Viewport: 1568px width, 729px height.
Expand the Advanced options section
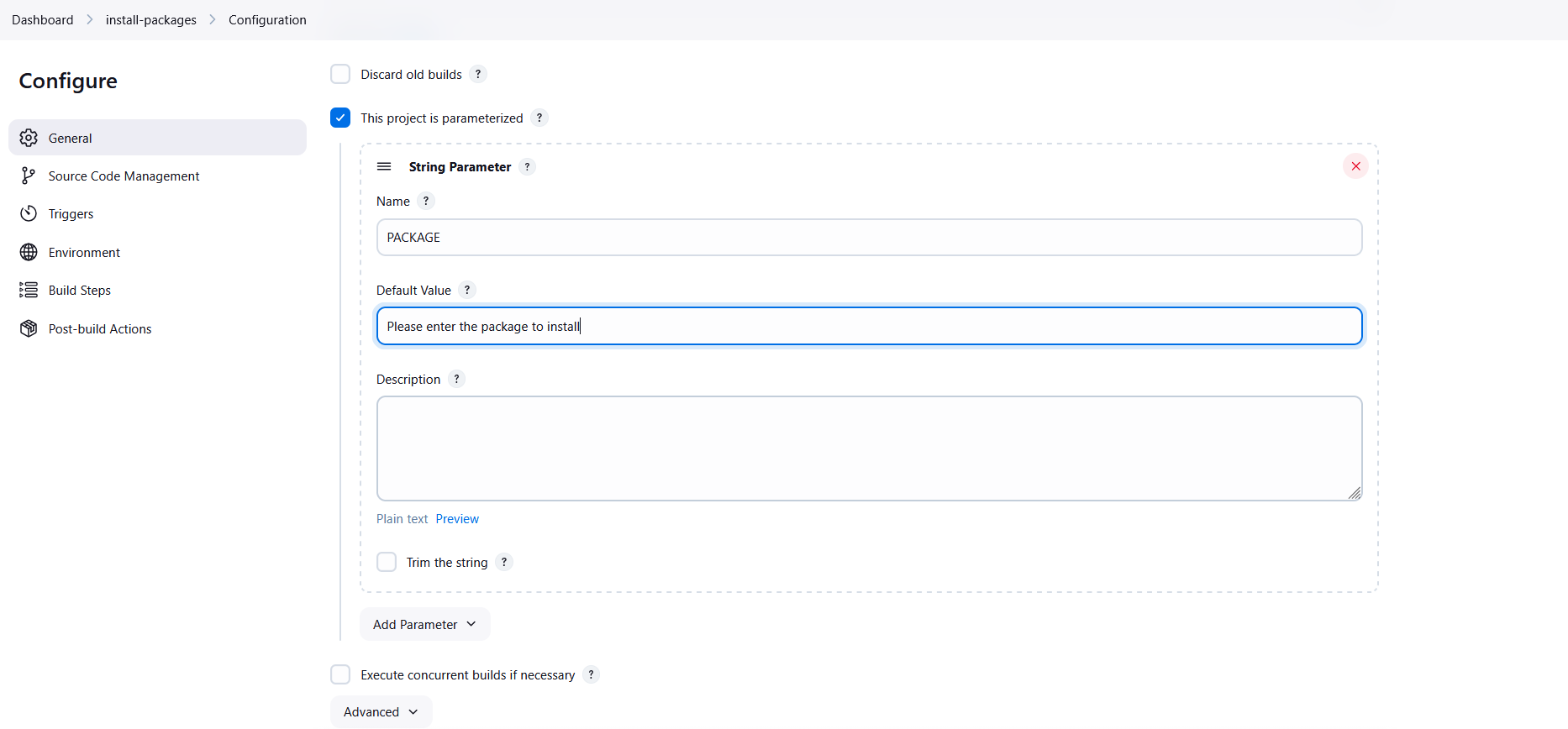381,711
